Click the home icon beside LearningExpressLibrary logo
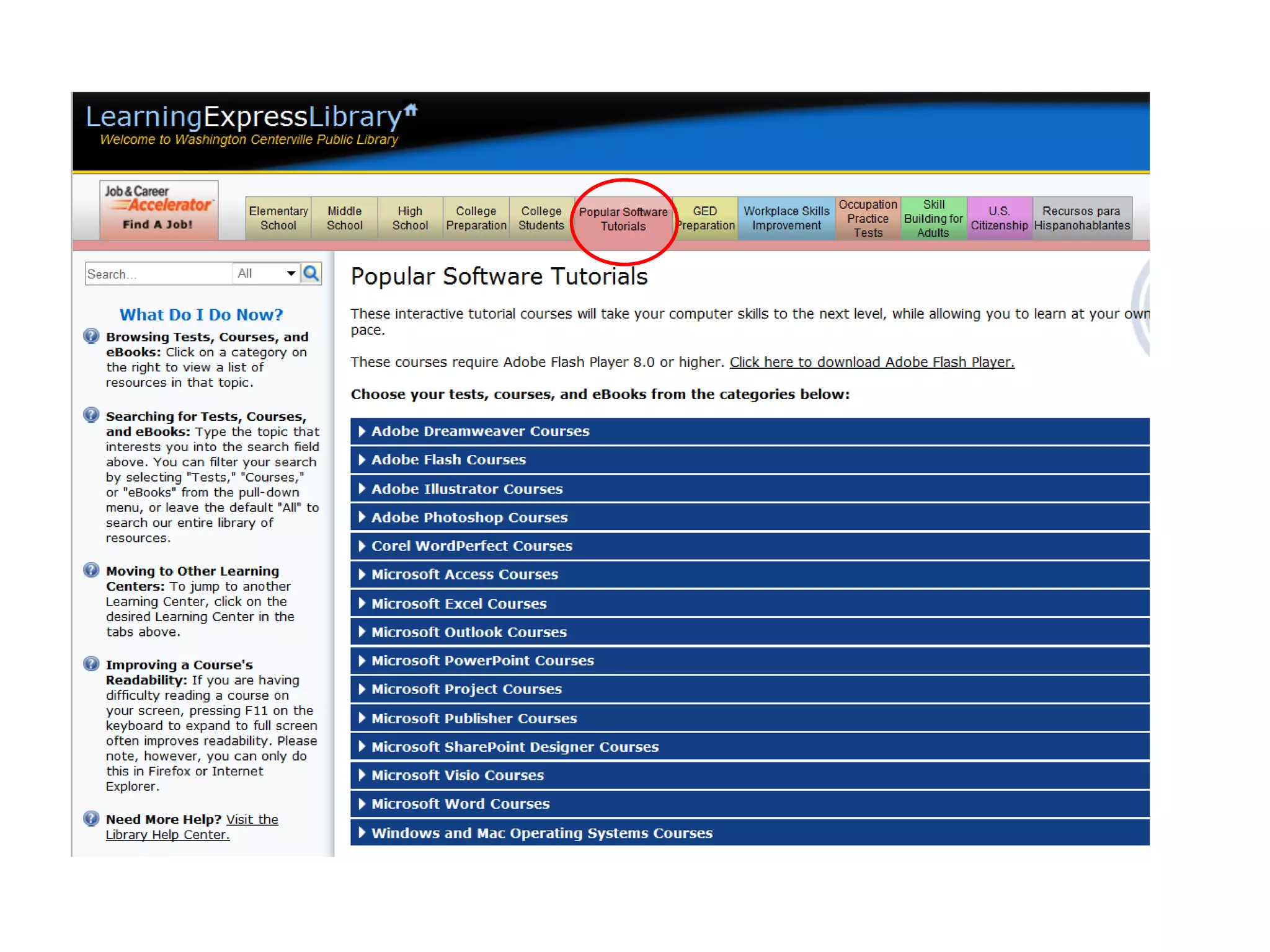This screenshot has width=1270, height=952. coord(411,110)
